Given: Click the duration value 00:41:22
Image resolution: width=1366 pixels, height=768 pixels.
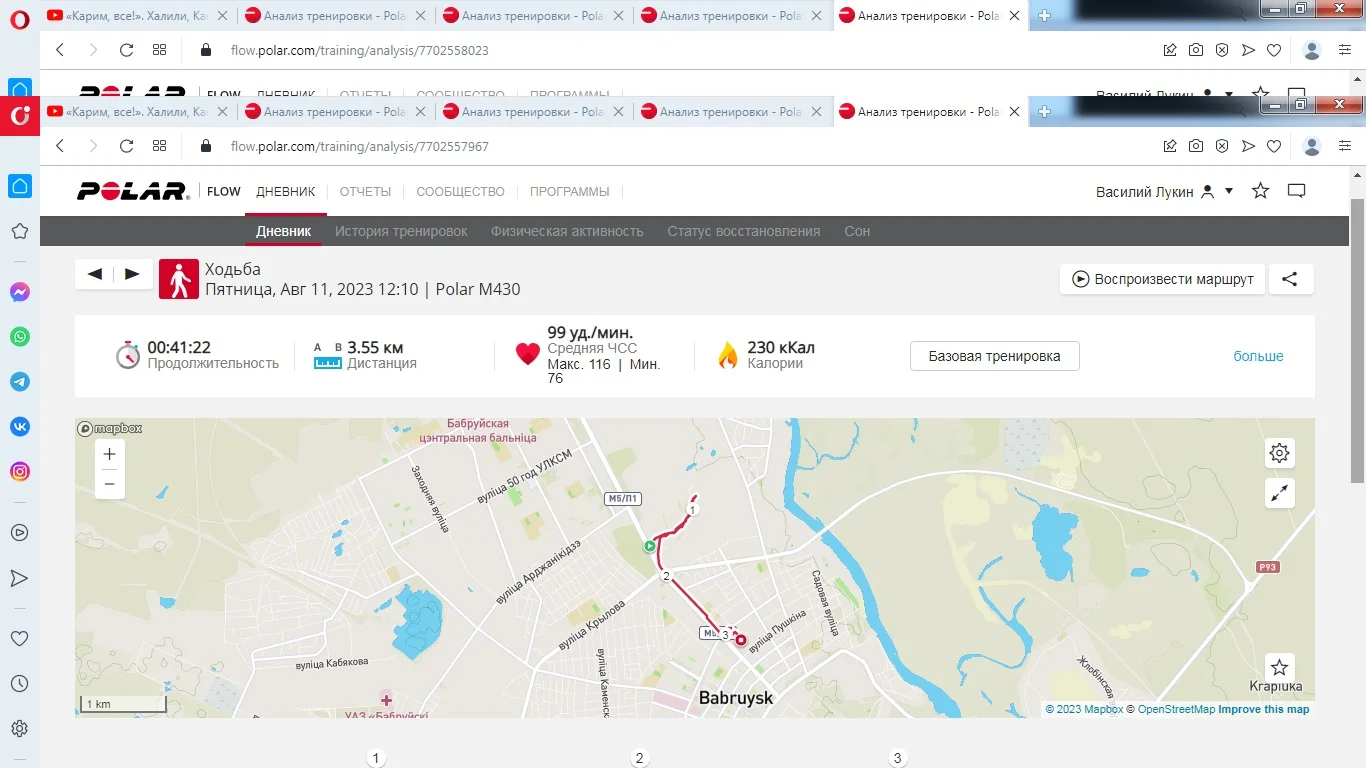Looking at the screenshot, I should [179, 348].
